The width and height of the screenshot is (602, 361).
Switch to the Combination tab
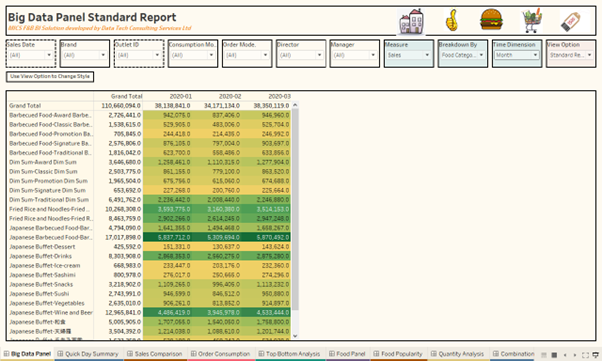[x=513, y=354]
